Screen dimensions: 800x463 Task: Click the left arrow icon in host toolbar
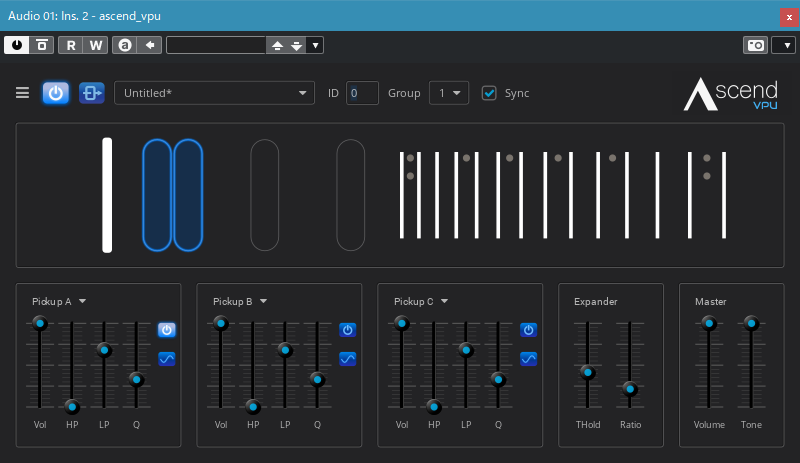[x=149, y=45]
